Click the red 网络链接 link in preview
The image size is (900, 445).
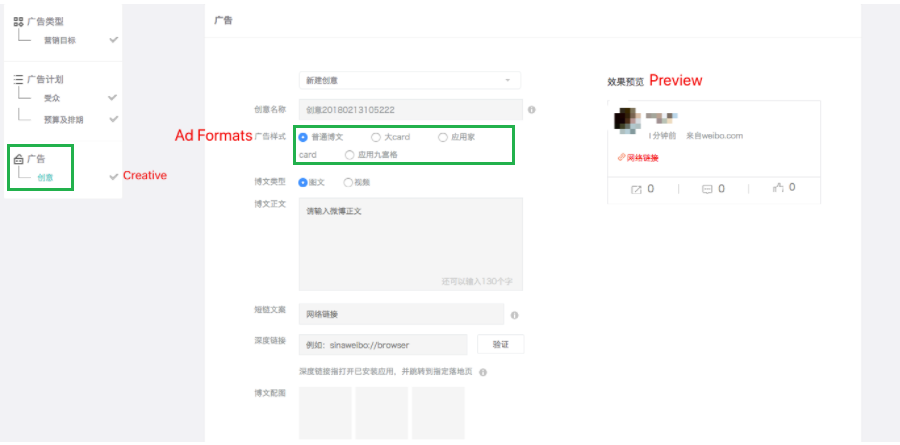pyautogui.click(x=639, y=158)
